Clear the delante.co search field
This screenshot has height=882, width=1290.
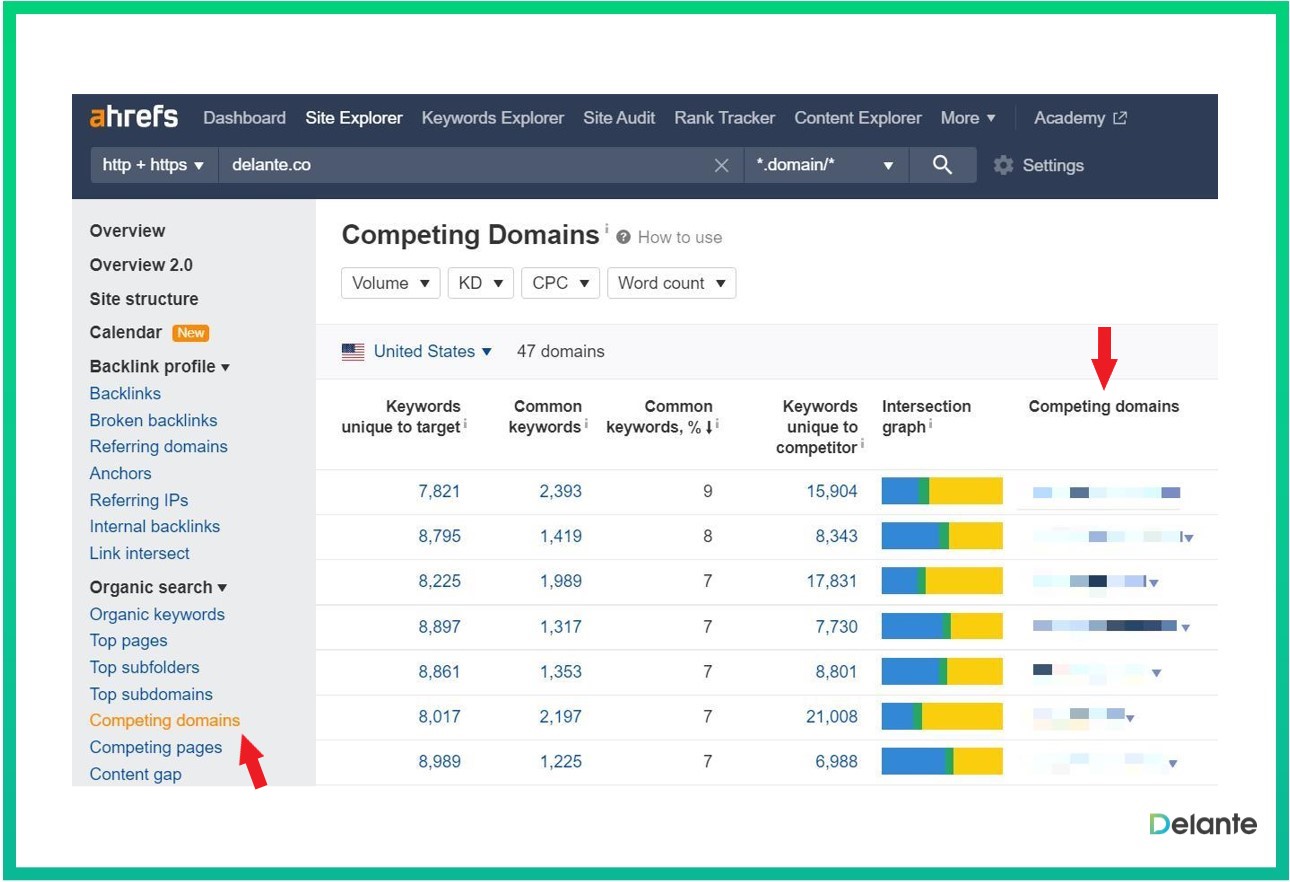click(721, 166)
